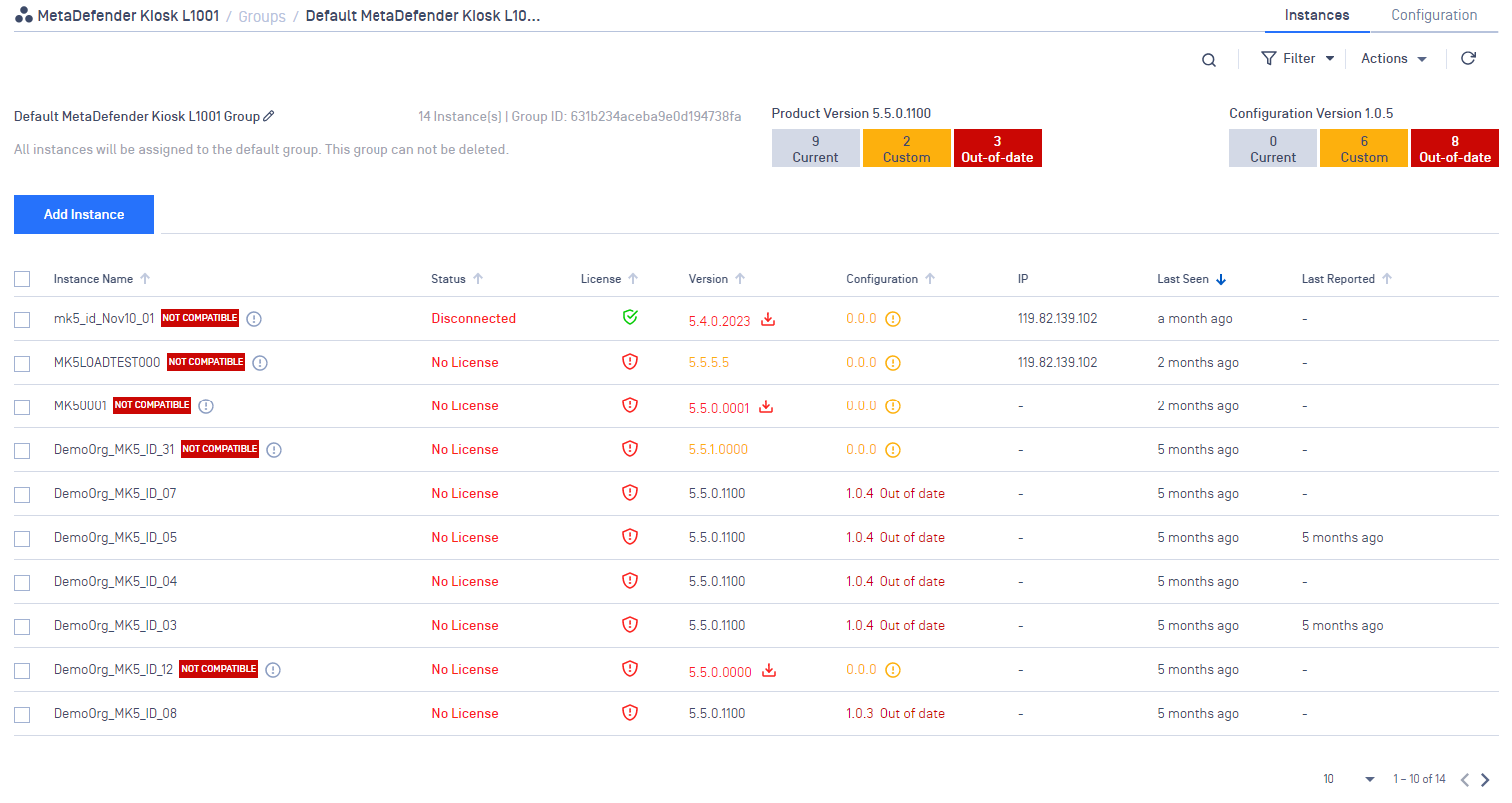
Task: Select configuration 8 Out-of-date tile
Action: 1455,148
